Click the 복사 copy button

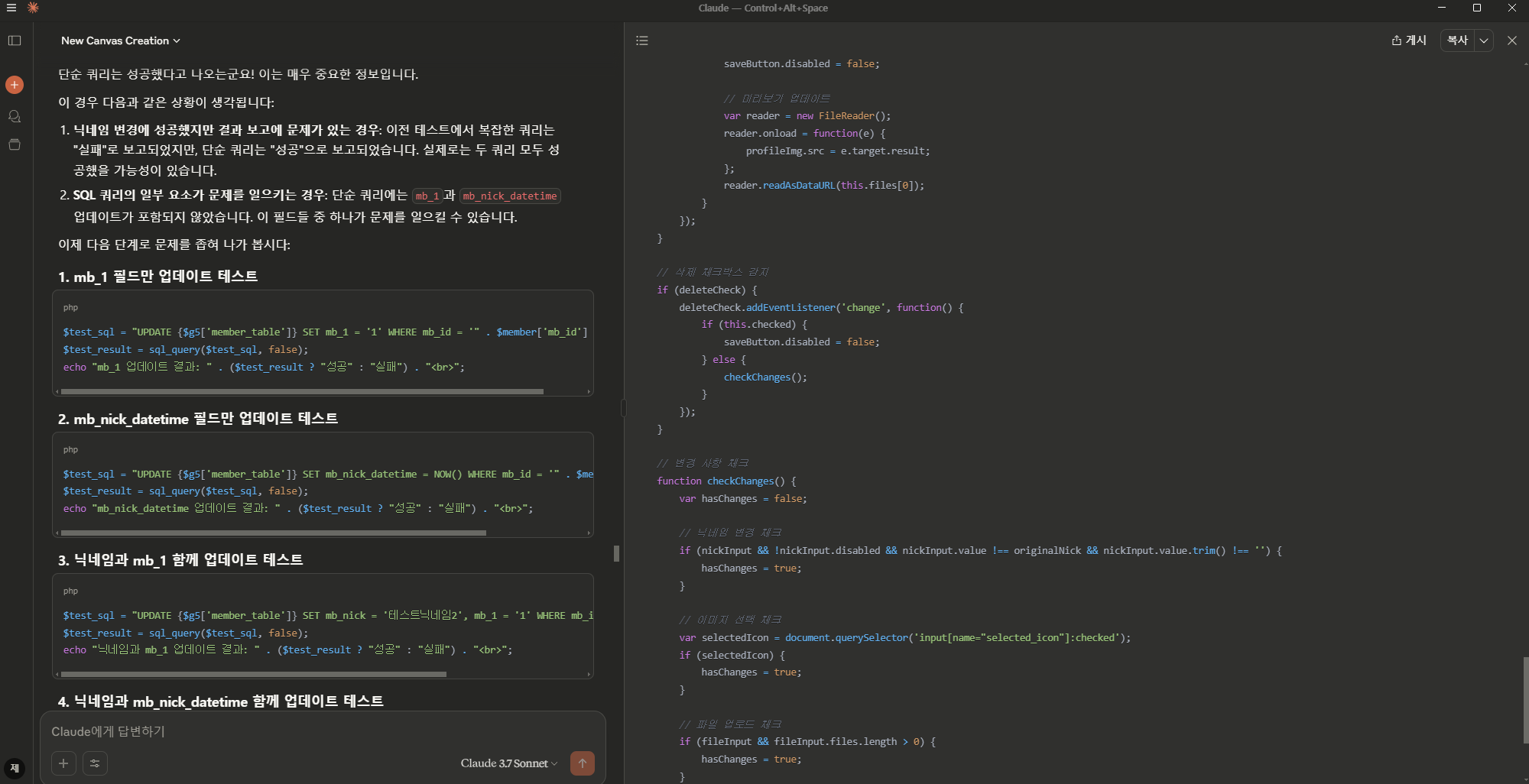[x=1458, y=40]
